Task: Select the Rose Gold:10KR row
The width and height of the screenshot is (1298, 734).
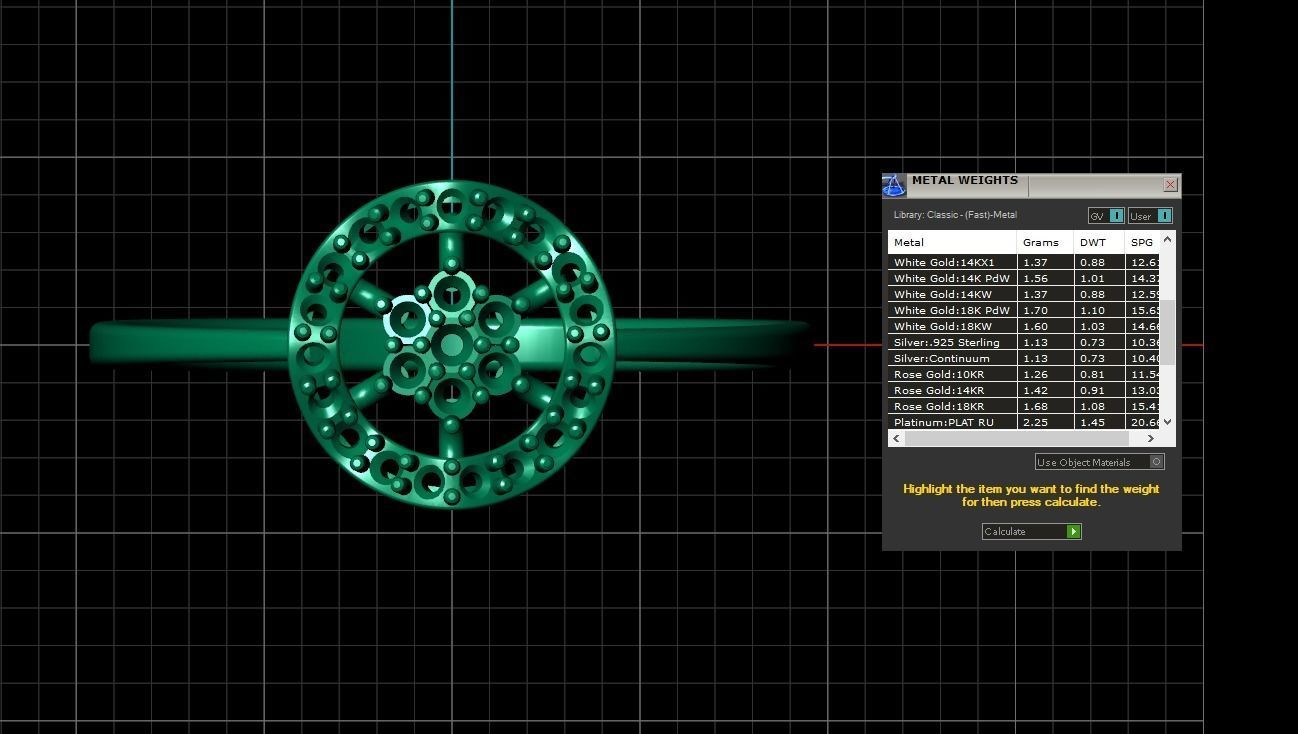Action: (1024, 374)
